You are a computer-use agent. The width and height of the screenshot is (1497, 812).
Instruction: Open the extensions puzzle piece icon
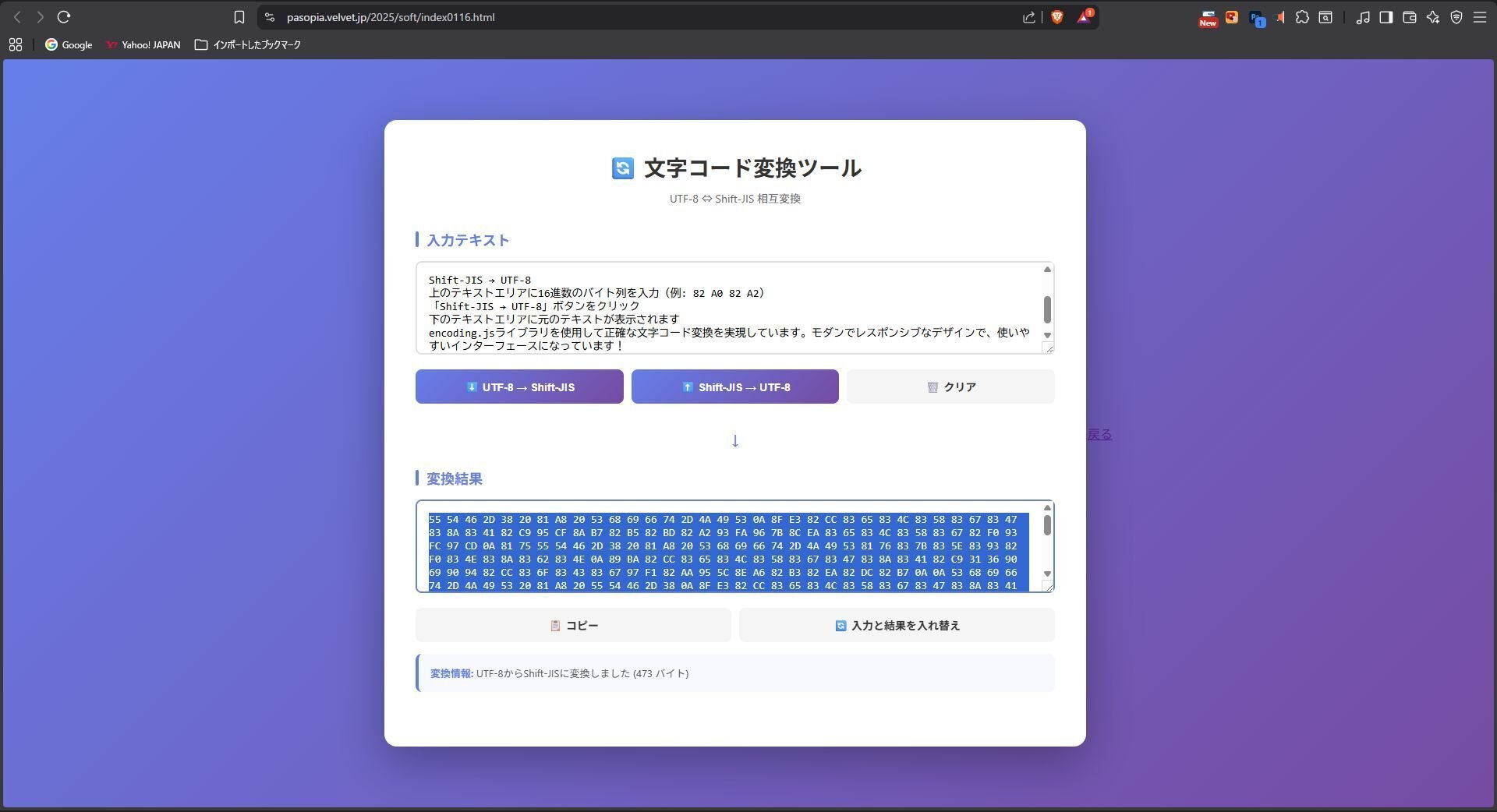(x=1302, y=17)
